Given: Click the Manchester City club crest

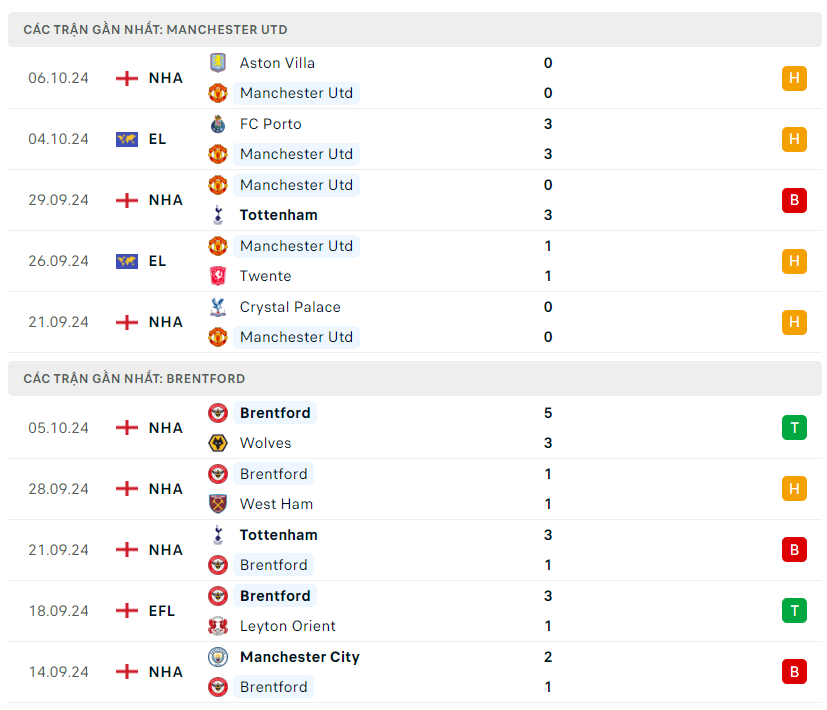Looking at the screenshot, I should tap(218, 657).
